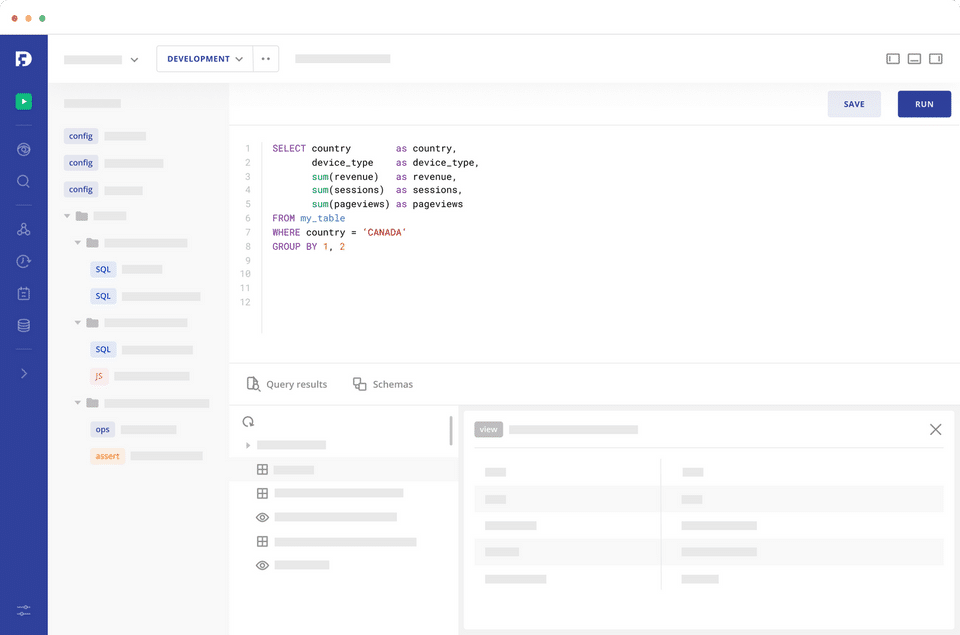The image size is (960, 635).
Task: Select the highlighted table grid icon row
Action: 343,470
